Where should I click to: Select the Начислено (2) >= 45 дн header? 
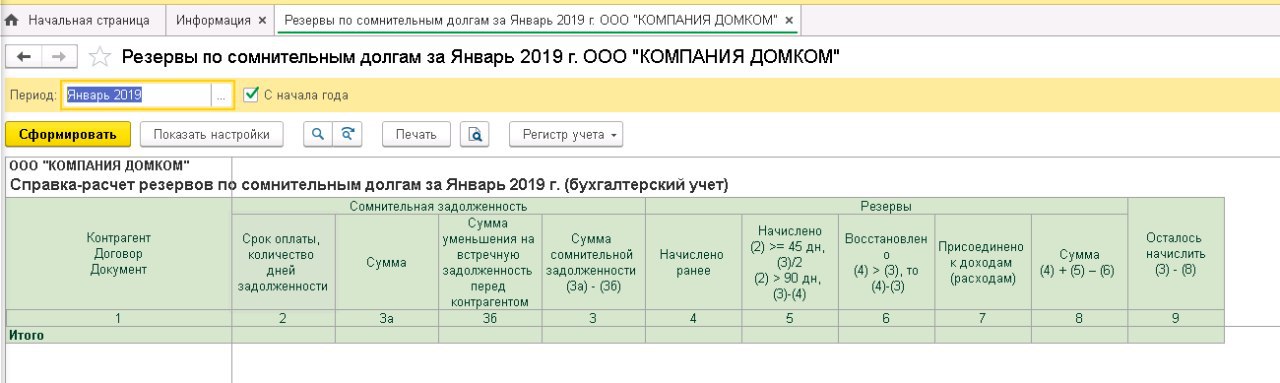[790, 262]
